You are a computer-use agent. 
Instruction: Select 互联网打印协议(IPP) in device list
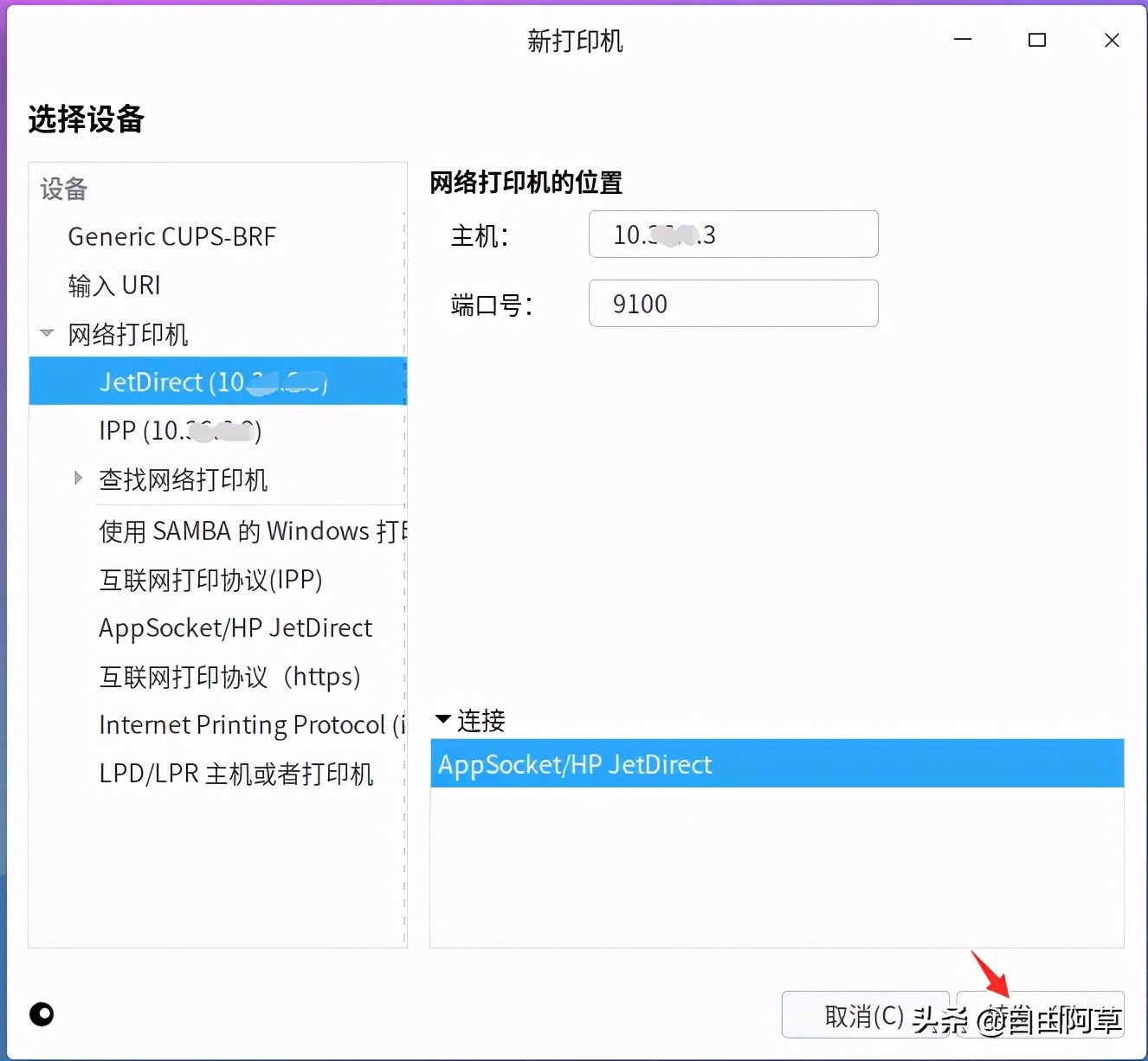click(x=210, y=579)
